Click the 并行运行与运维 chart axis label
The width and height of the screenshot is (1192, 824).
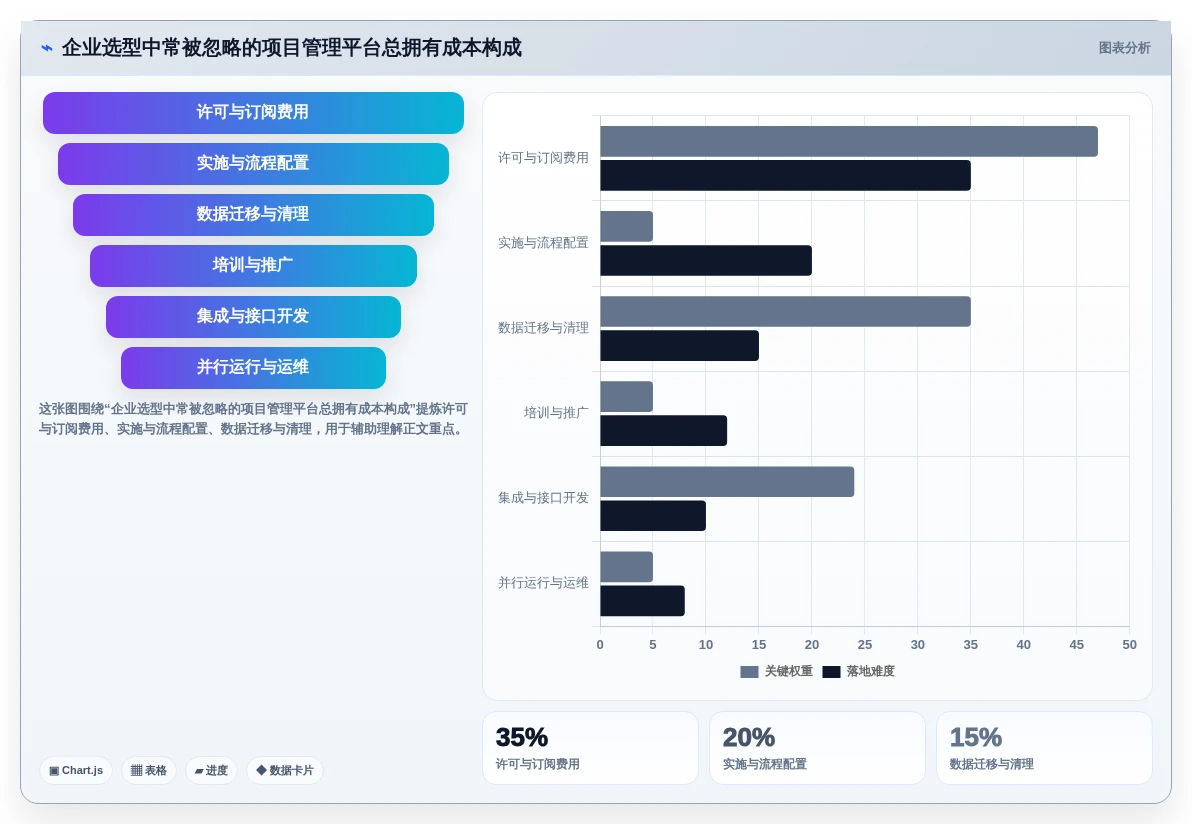pos(543,584)
